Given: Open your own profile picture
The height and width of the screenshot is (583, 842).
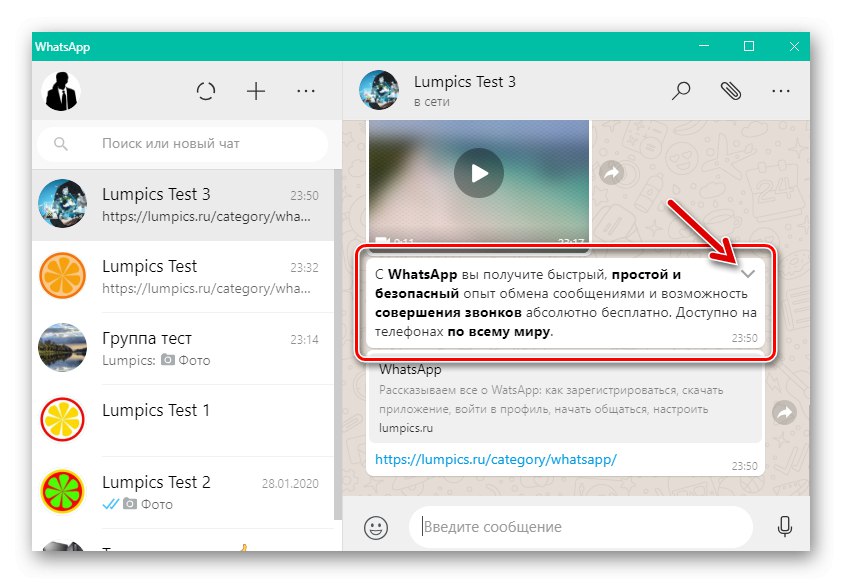Looking at the screenshot, I should (x=61, y=91).
